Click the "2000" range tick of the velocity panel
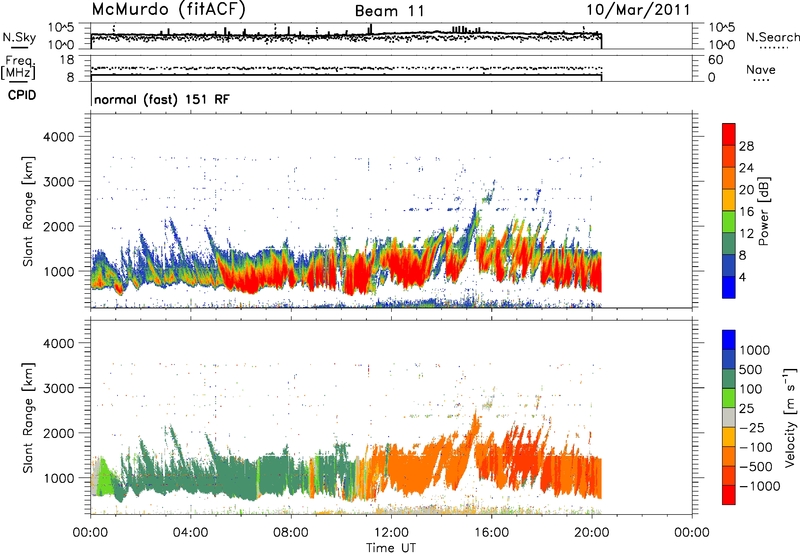This screenshot has width=800, height=554. pyautogui.click(x=59, y=433)
